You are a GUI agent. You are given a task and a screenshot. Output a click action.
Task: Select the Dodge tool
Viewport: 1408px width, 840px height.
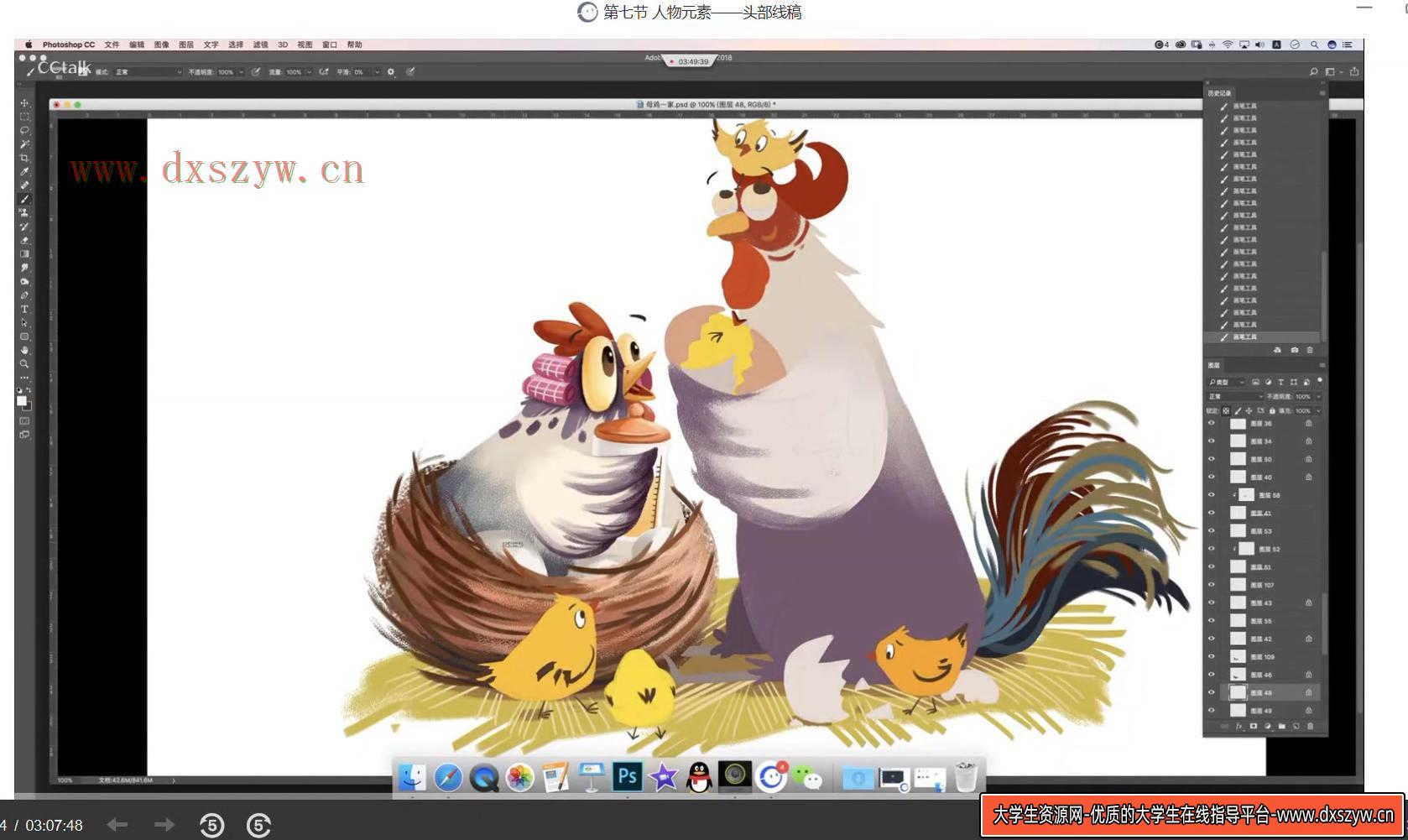[x=24, y=281]
